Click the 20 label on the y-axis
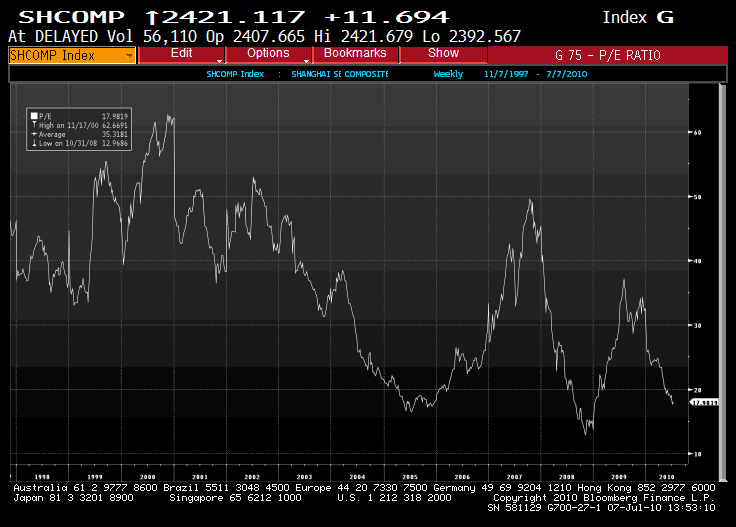This screenshot has width=736, height=527. pos(698,390)
